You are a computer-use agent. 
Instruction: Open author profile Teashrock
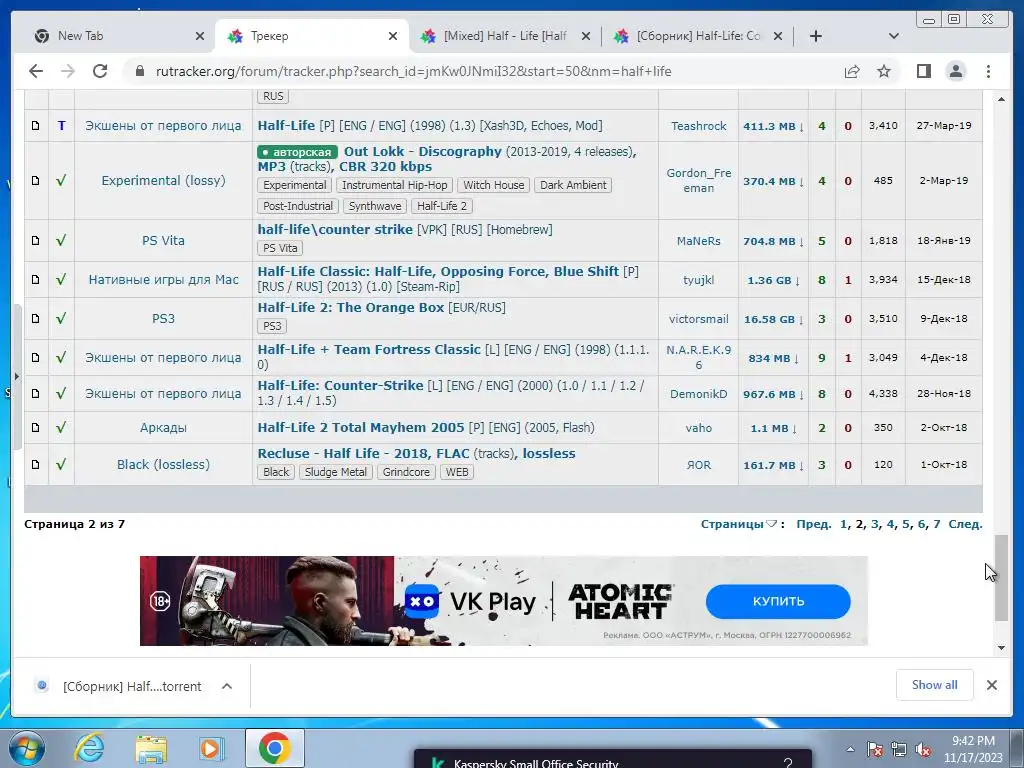pos(699,126)
